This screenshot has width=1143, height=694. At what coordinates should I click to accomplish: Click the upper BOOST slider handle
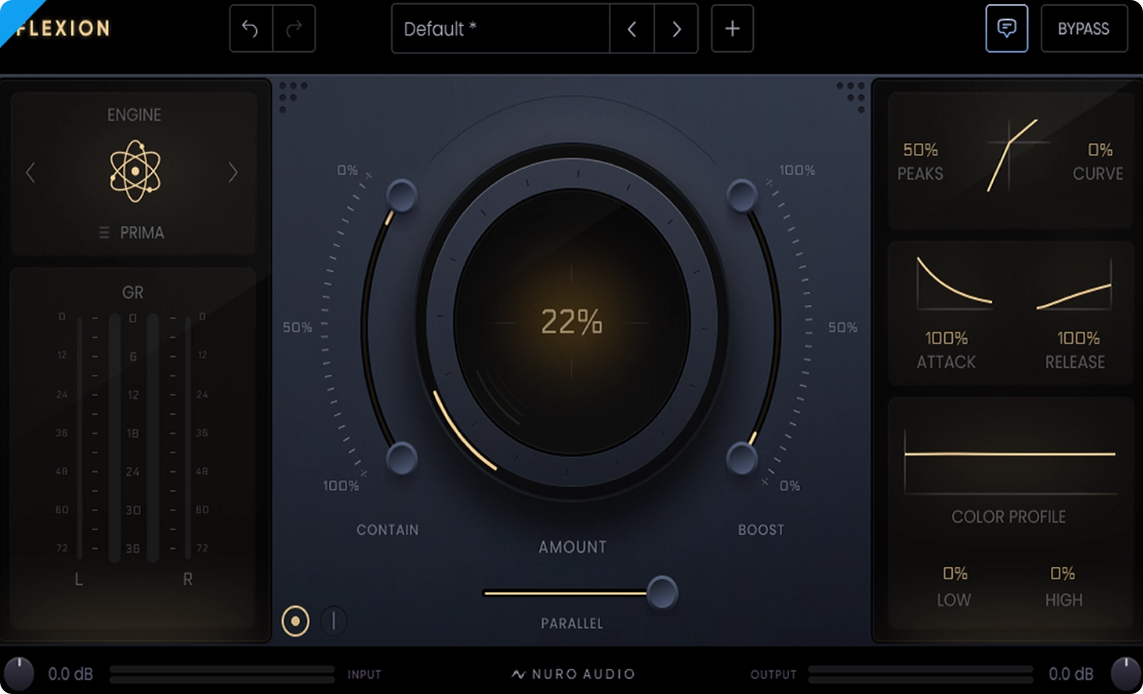[742, 195]
